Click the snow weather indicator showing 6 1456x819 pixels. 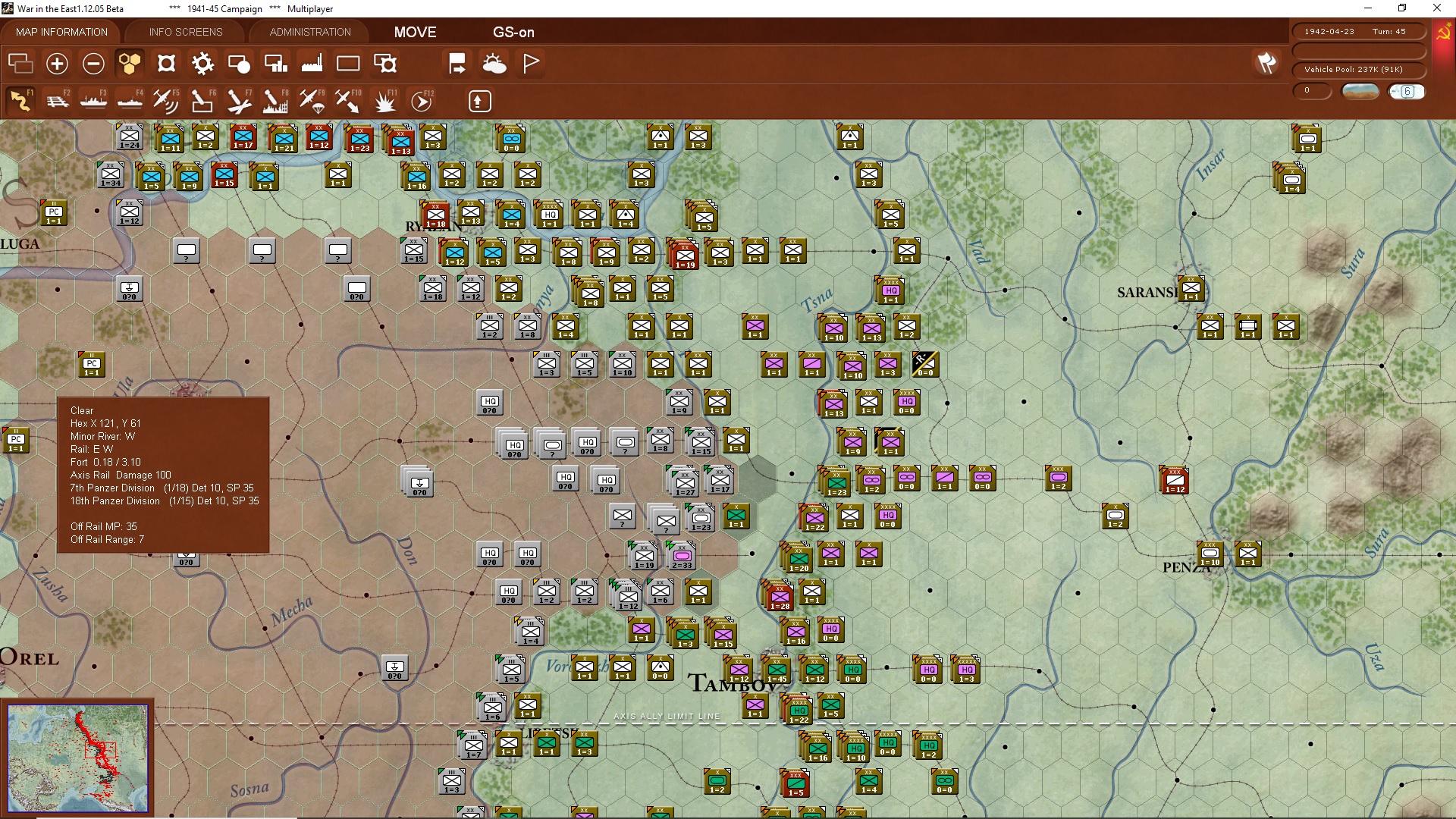(1406, 92)
